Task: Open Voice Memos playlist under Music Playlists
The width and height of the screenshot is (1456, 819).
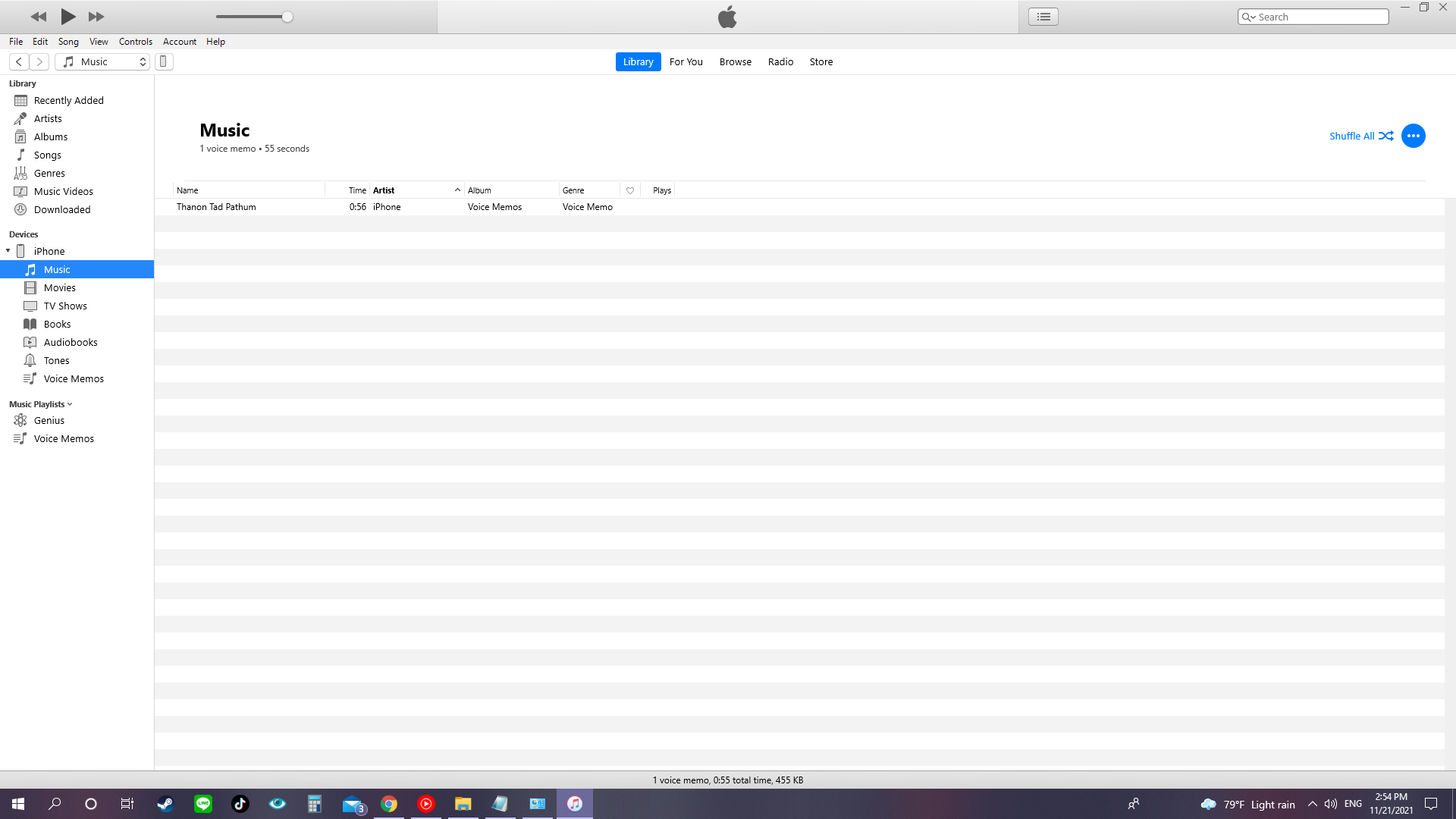Action: click(x=64, y=438)
